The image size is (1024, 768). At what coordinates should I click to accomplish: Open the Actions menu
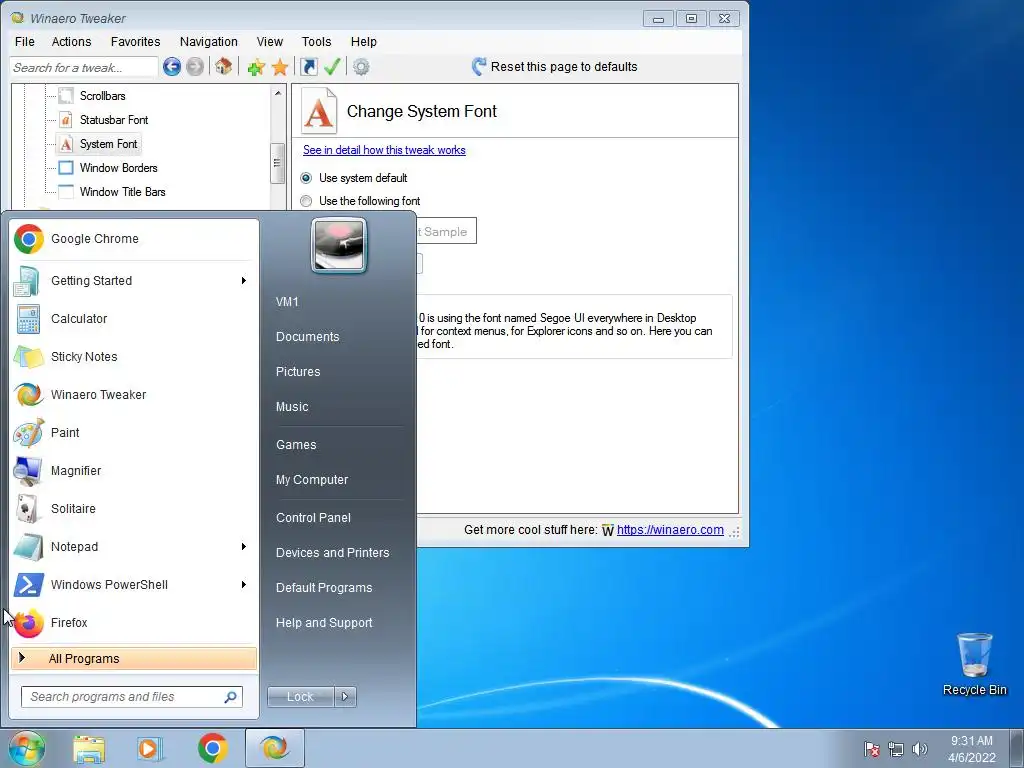(72, 42)
